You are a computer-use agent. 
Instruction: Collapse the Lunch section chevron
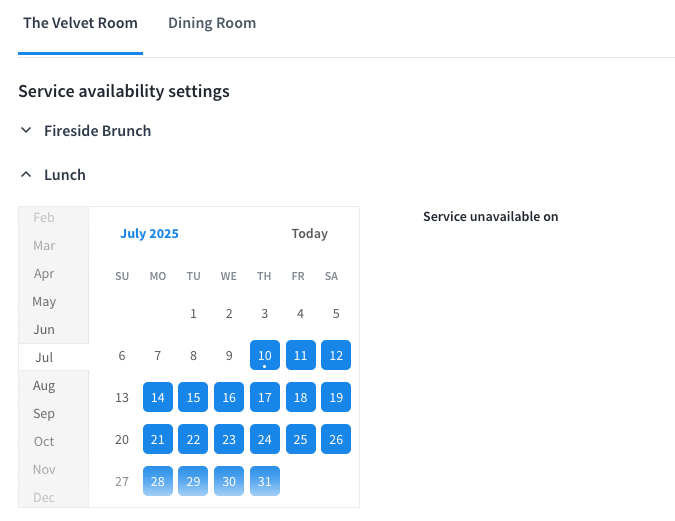coord(26,174)
